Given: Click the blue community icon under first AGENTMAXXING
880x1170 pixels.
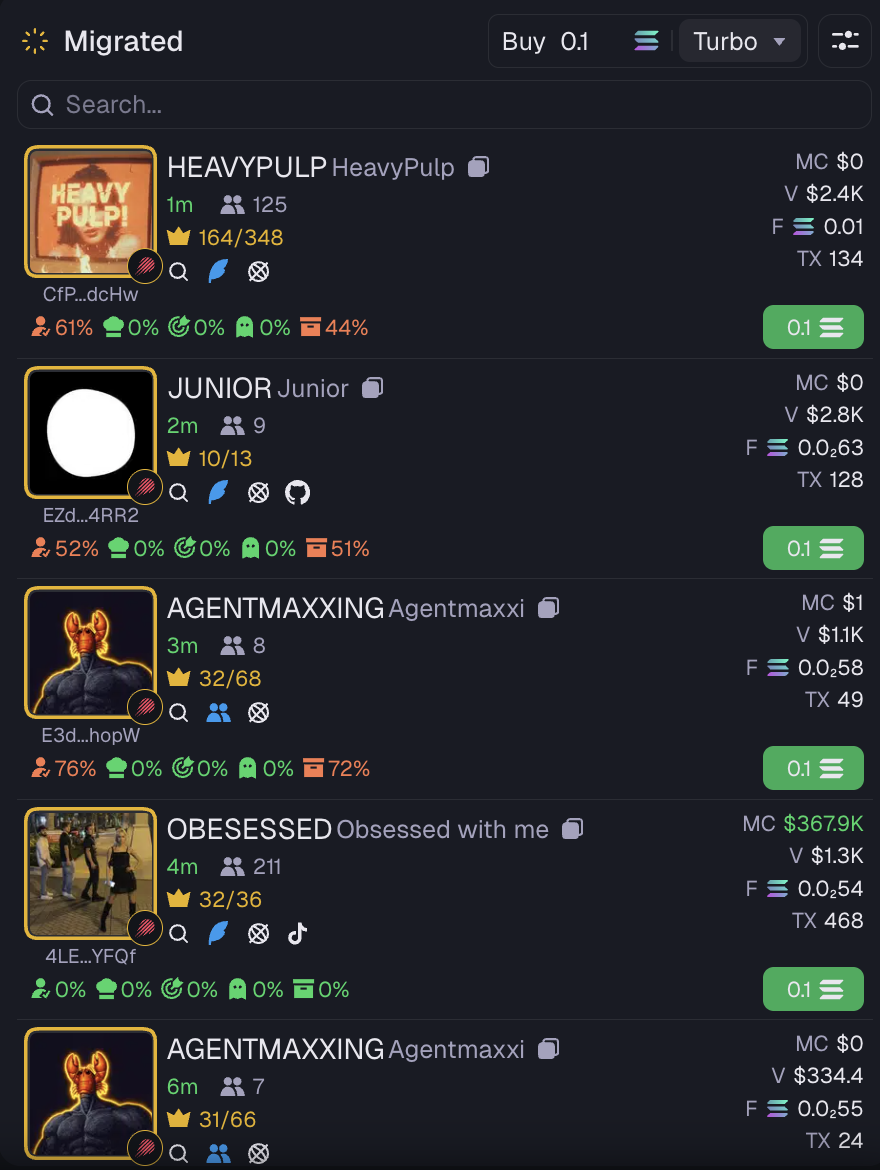Looking at the screenshot, I should point(218,713).
